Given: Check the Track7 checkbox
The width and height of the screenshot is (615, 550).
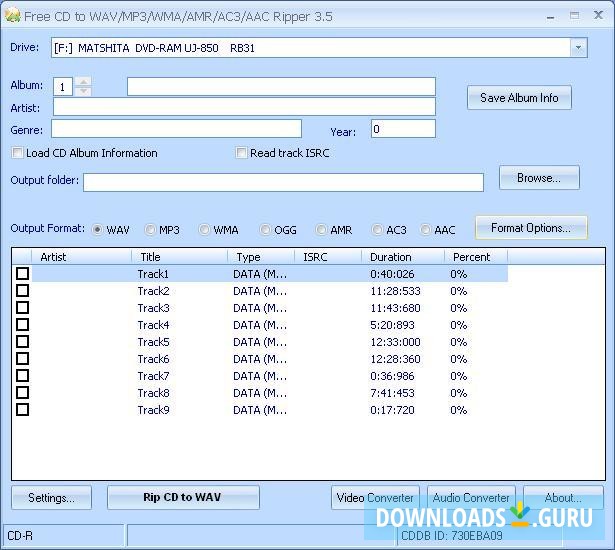Looking at the screenshot, I should coord(22,376).
